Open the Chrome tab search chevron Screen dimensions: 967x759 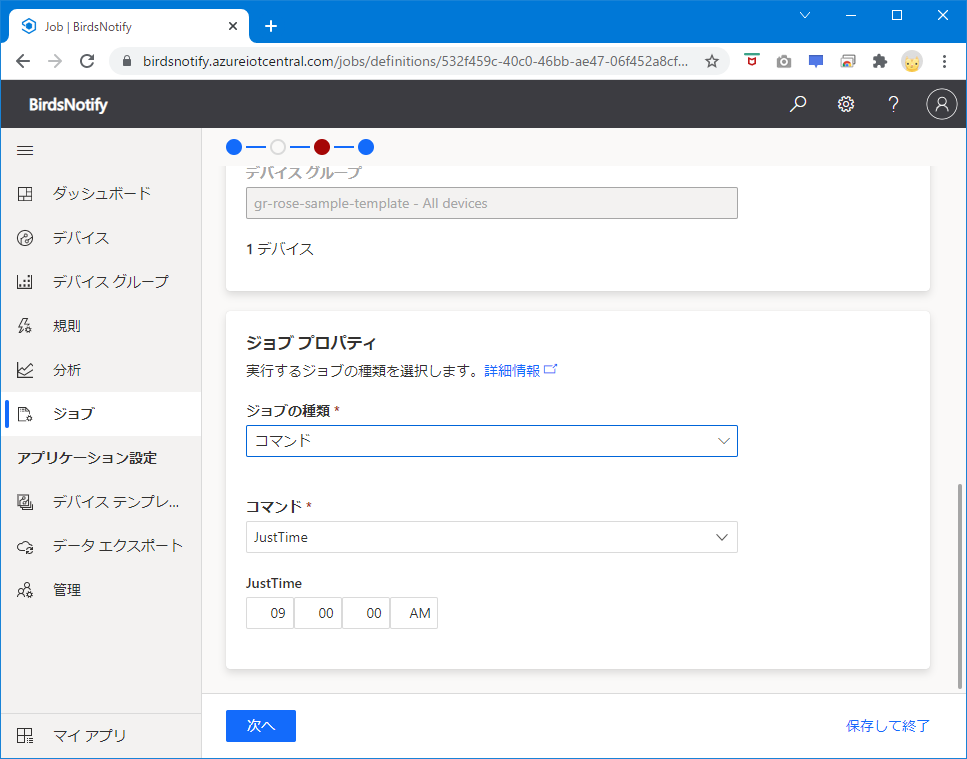point(805,15)
